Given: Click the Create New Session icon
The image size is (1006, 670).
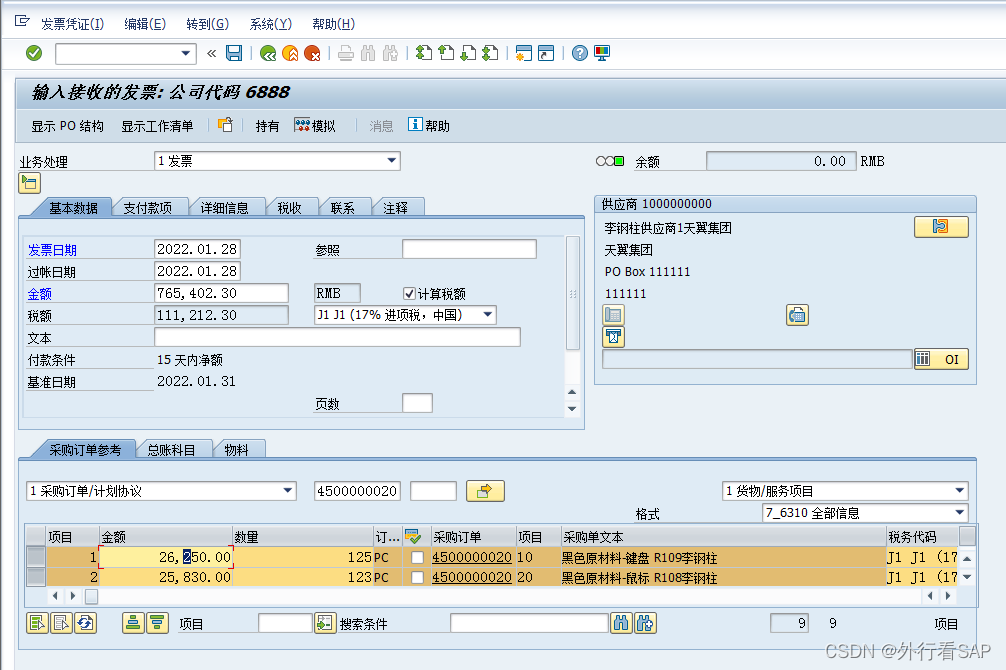Looking at the screenshot, I should click(x=524, y=53).
